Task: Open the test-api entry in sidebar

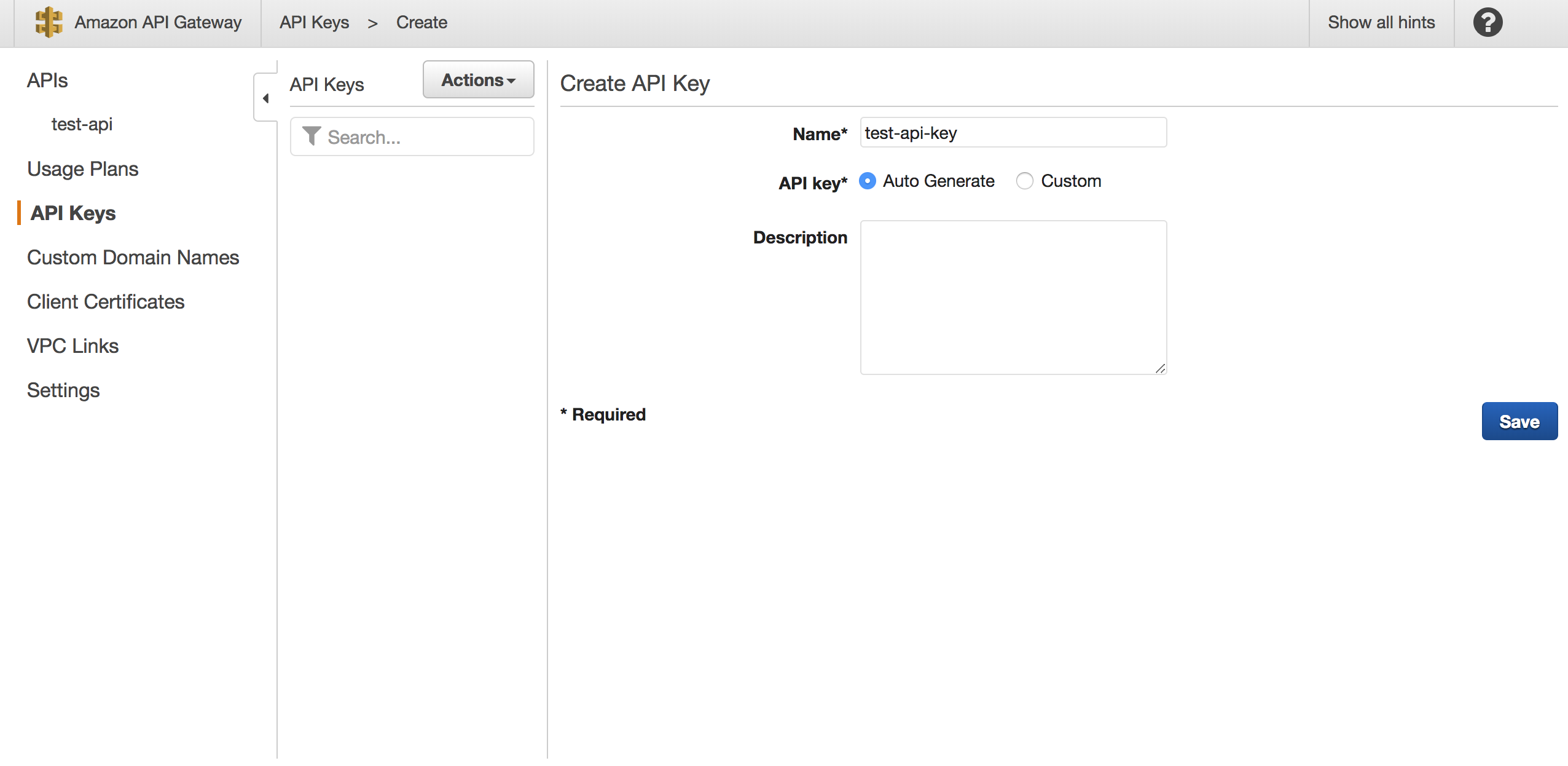Action: tap(82, 124)
